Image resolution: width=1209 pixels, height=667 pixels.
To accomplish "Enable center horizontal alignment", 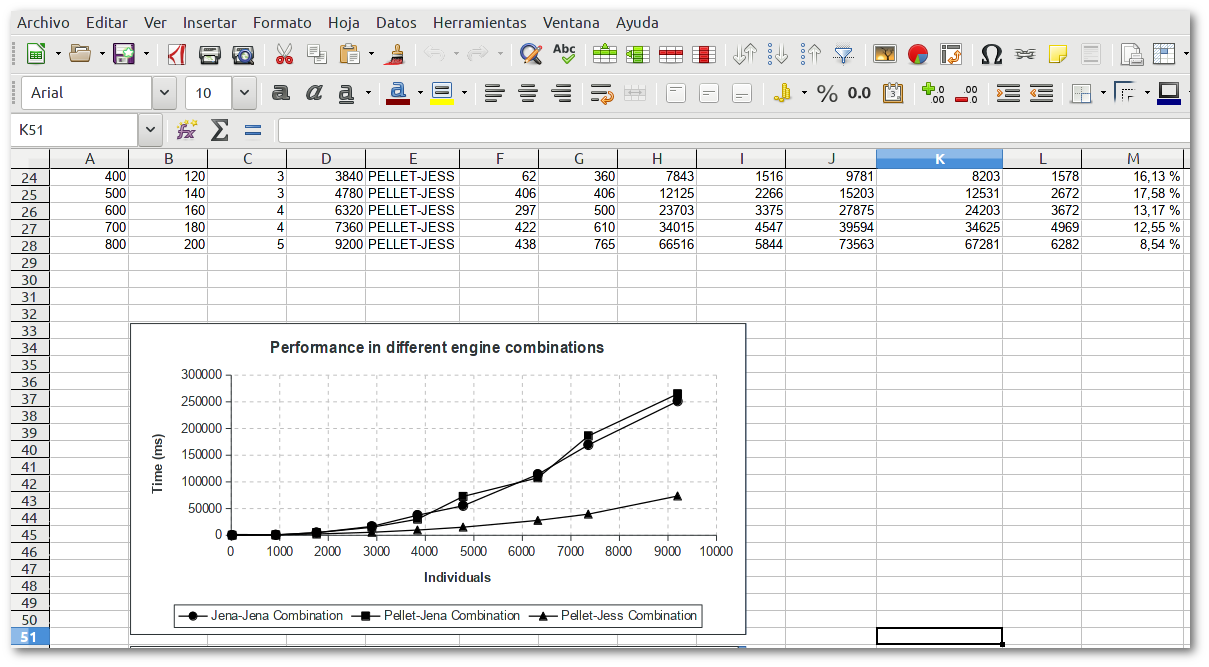I will (x=528, y=93).
